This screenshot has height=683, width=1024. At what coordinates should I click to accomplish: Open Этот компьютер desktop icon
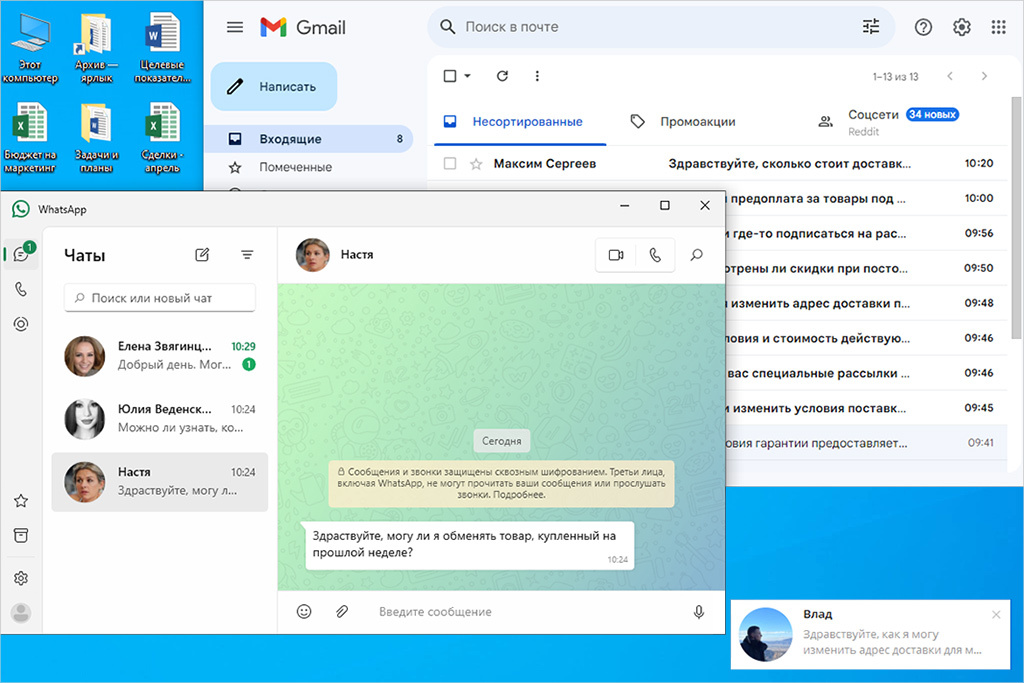pos(29,49)
